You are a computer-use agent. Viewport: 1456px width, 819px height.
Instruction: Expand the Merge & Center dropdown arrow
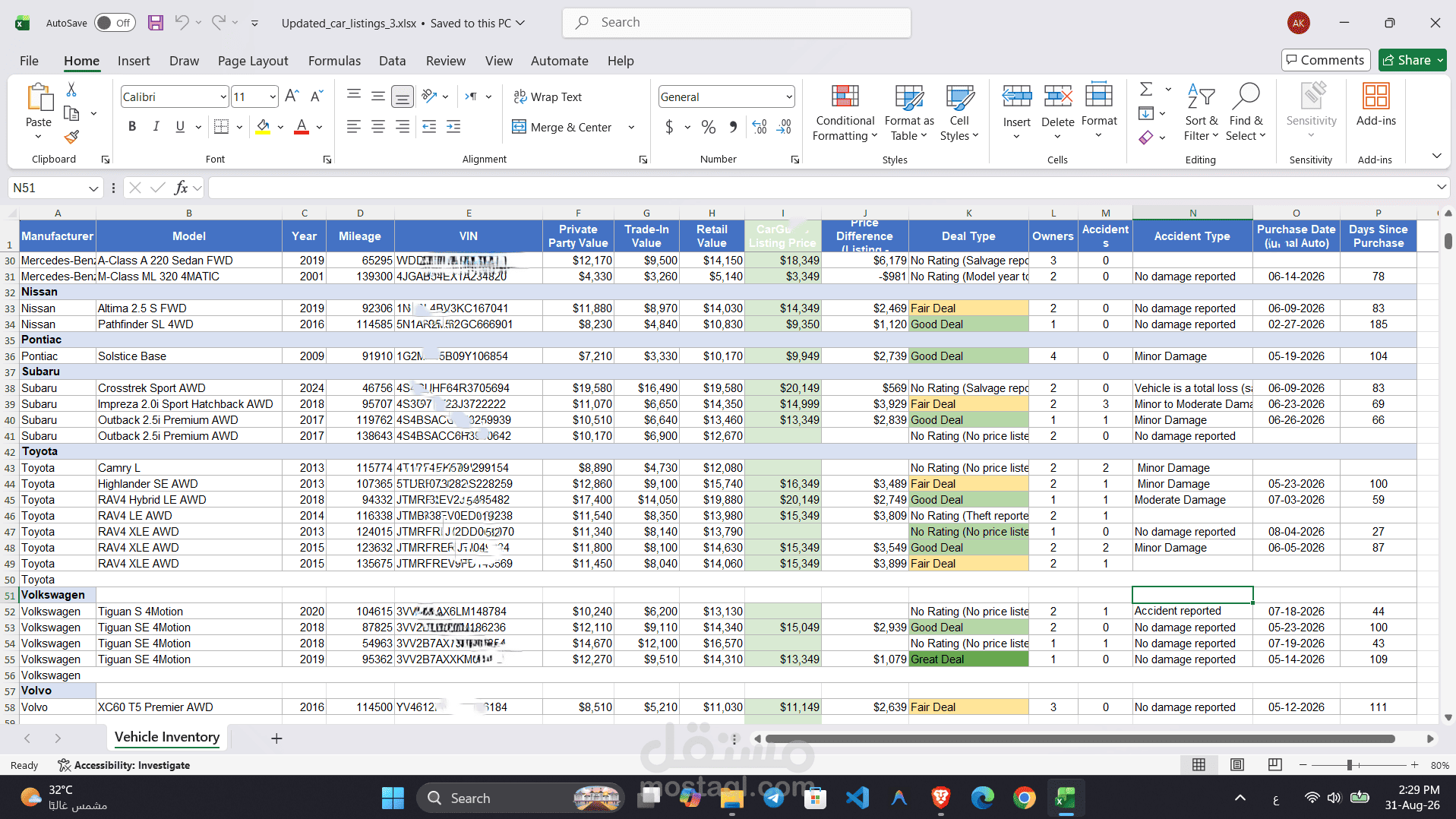pos(631,127)
